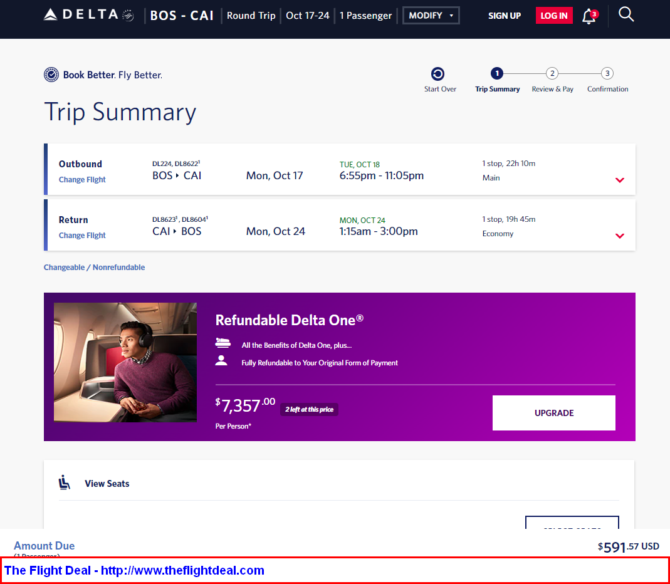
Task: Click Change Flight under Return
Action: [82, 235]
